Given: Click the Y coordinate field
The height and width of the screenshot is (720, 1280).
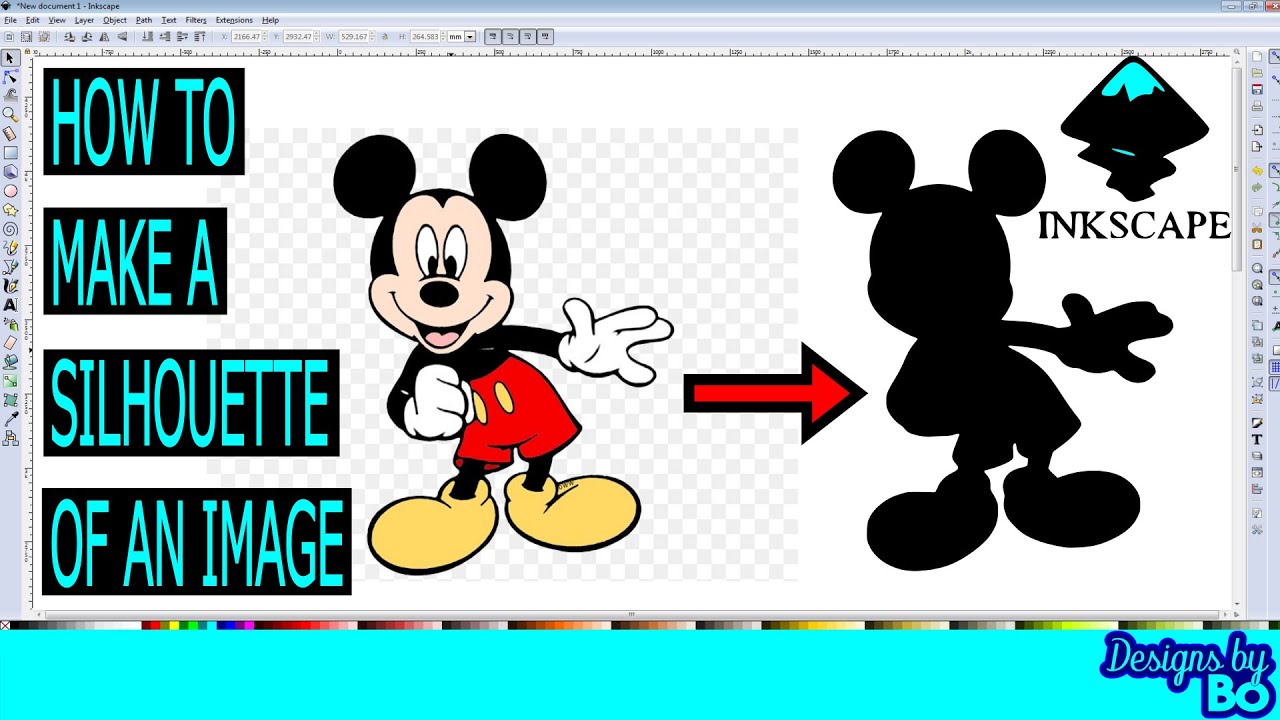Looking at the screenshot, I should (299, 37).
